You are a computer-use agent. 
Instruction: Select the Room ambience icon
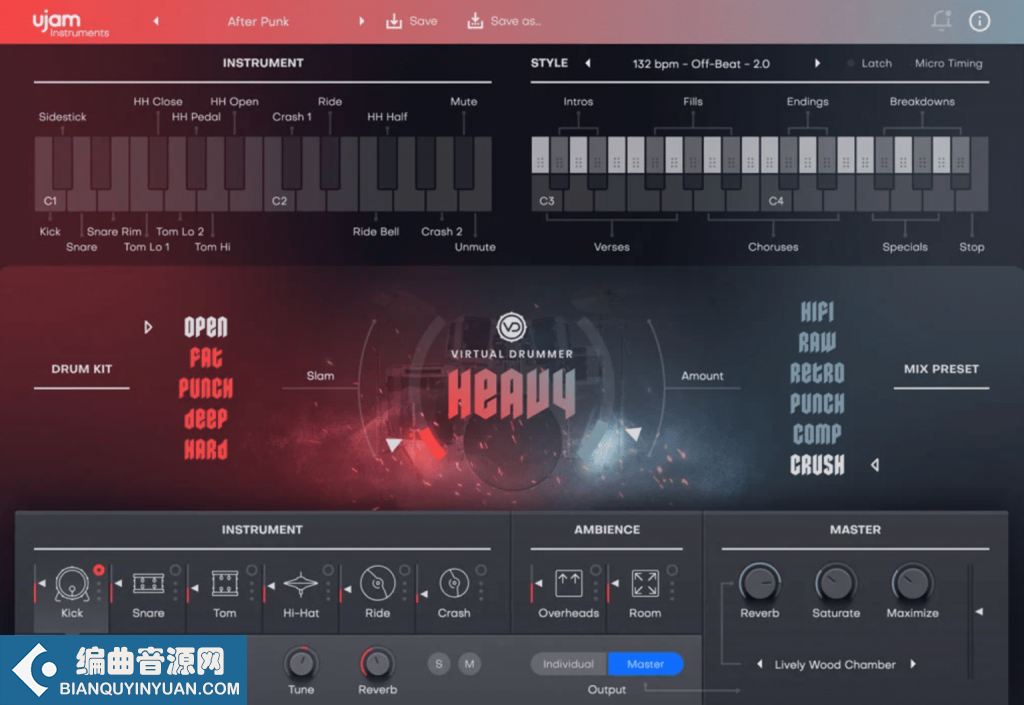[645, 583]
